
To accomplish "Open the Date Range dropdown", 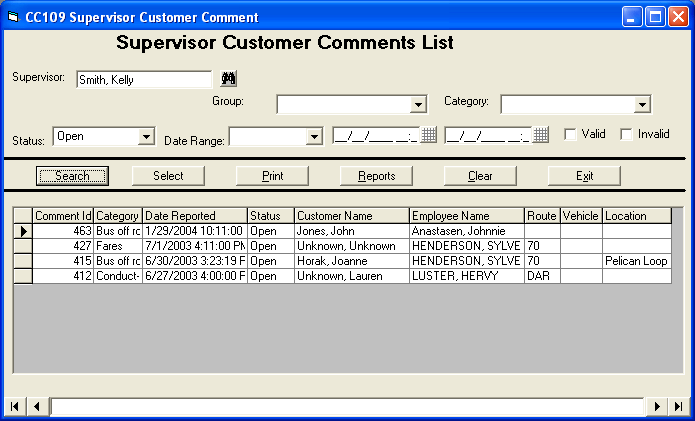I will click(x=314, y=137).
